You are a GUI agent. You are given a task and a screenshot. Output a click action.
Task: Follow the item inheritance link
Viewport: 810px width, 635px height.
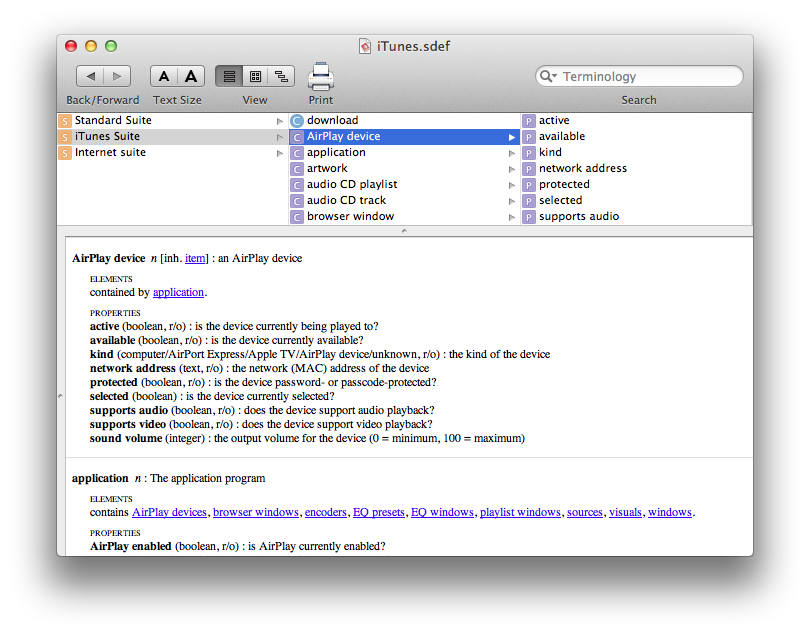[195, 258]
